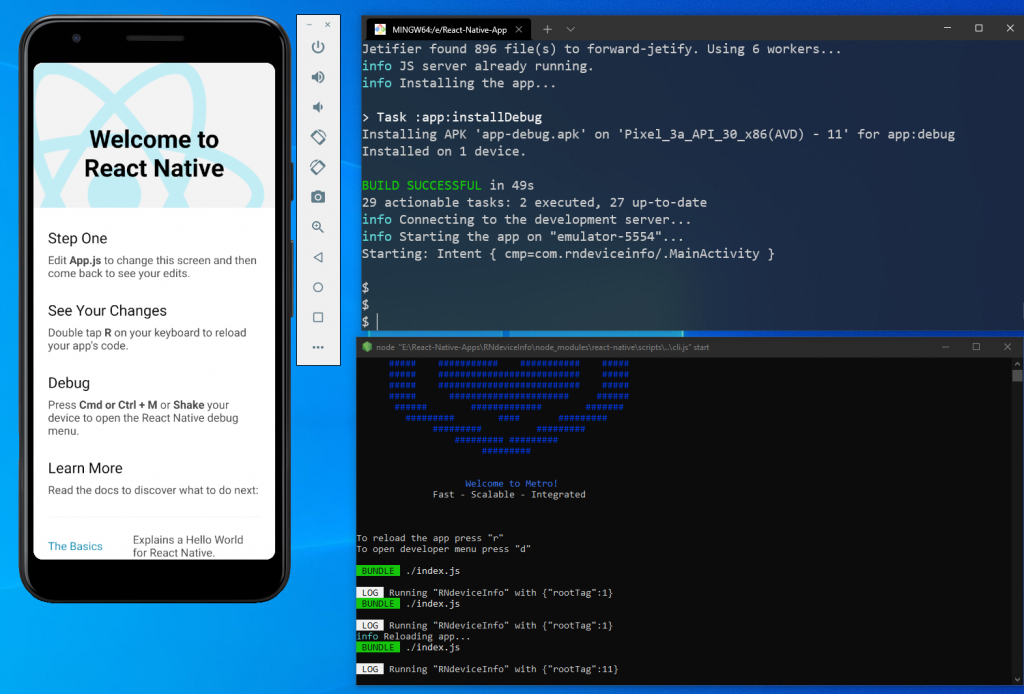Click the LOG line with rootTag:11
1024x694 pixels.
point(487,669)
